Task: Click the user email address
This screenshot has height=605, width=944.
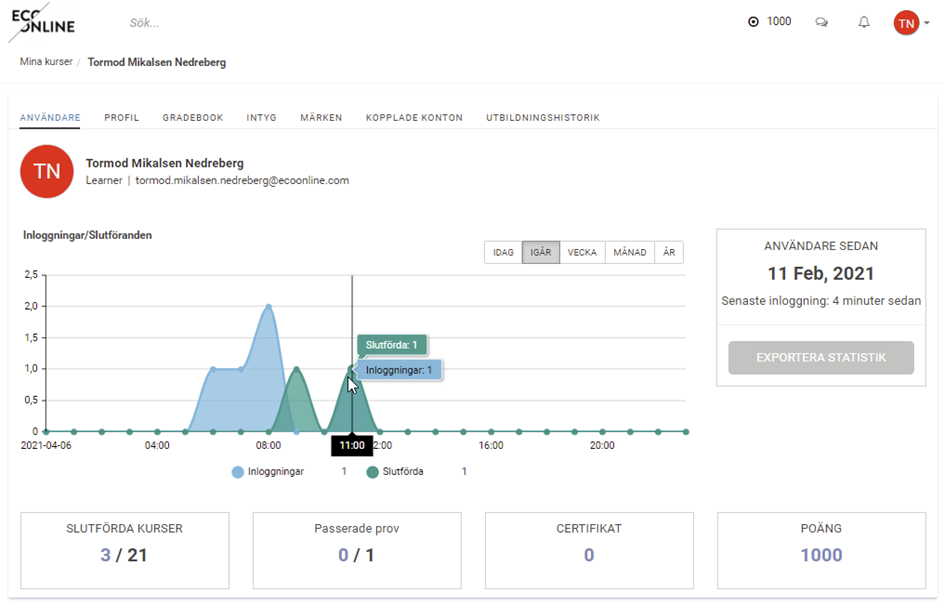Action: (242, 181)
